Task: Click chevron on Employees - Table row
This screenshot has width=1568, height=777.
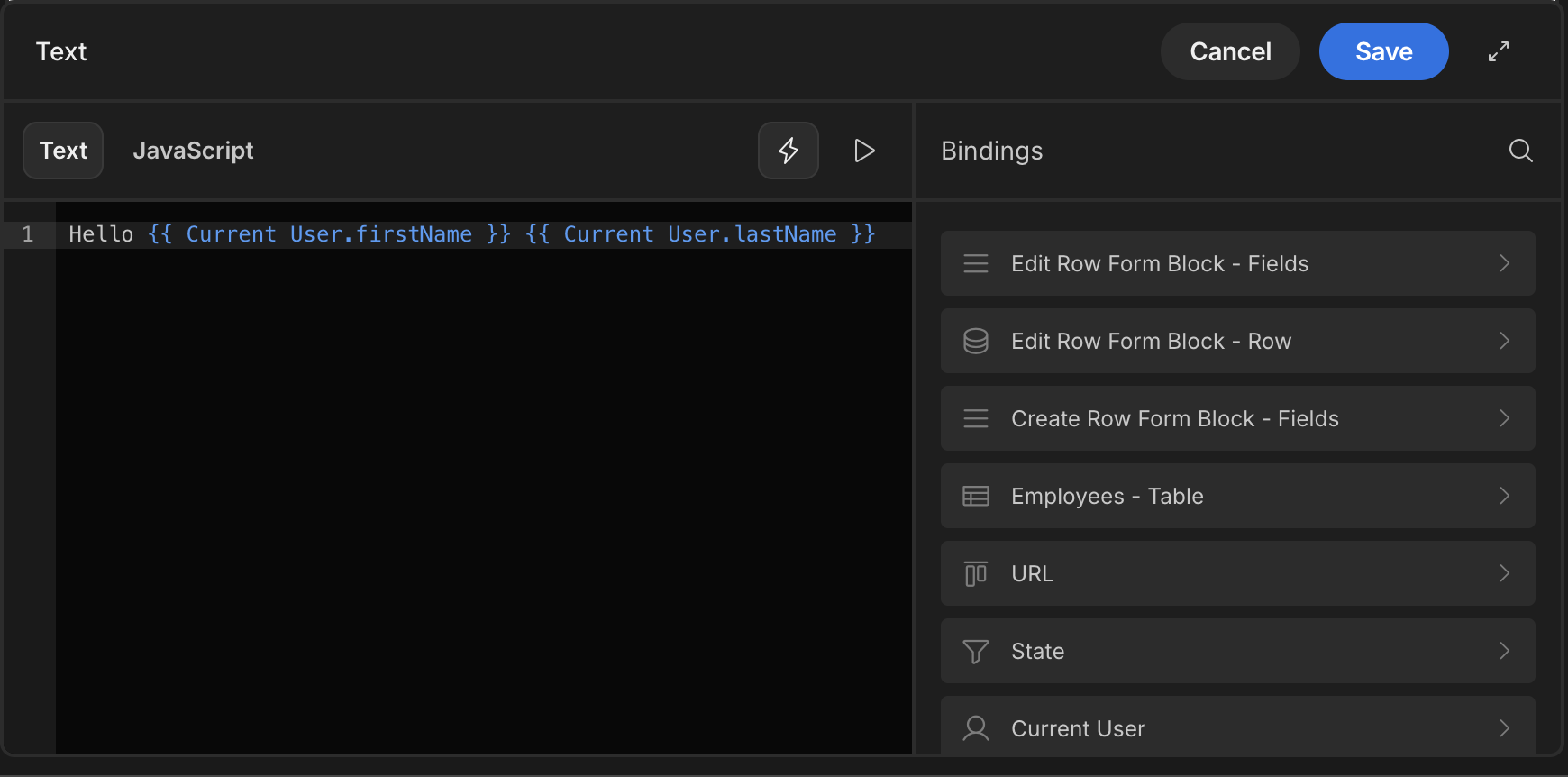Action: point(1504,496)
